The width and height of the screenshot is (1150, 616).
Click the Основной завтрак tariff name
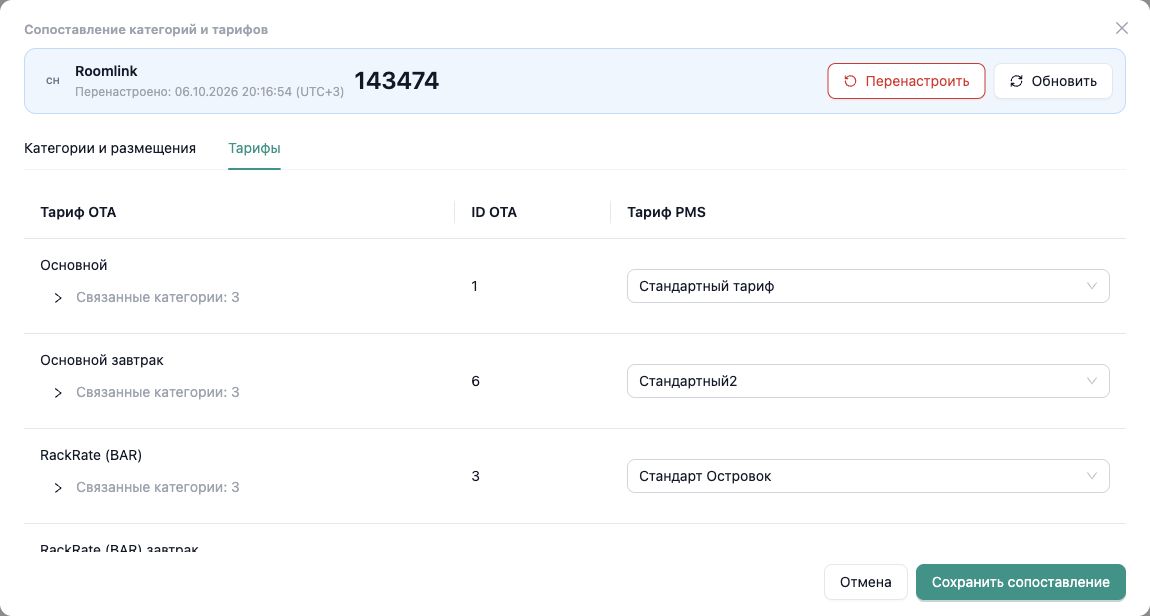pos(102,360)
